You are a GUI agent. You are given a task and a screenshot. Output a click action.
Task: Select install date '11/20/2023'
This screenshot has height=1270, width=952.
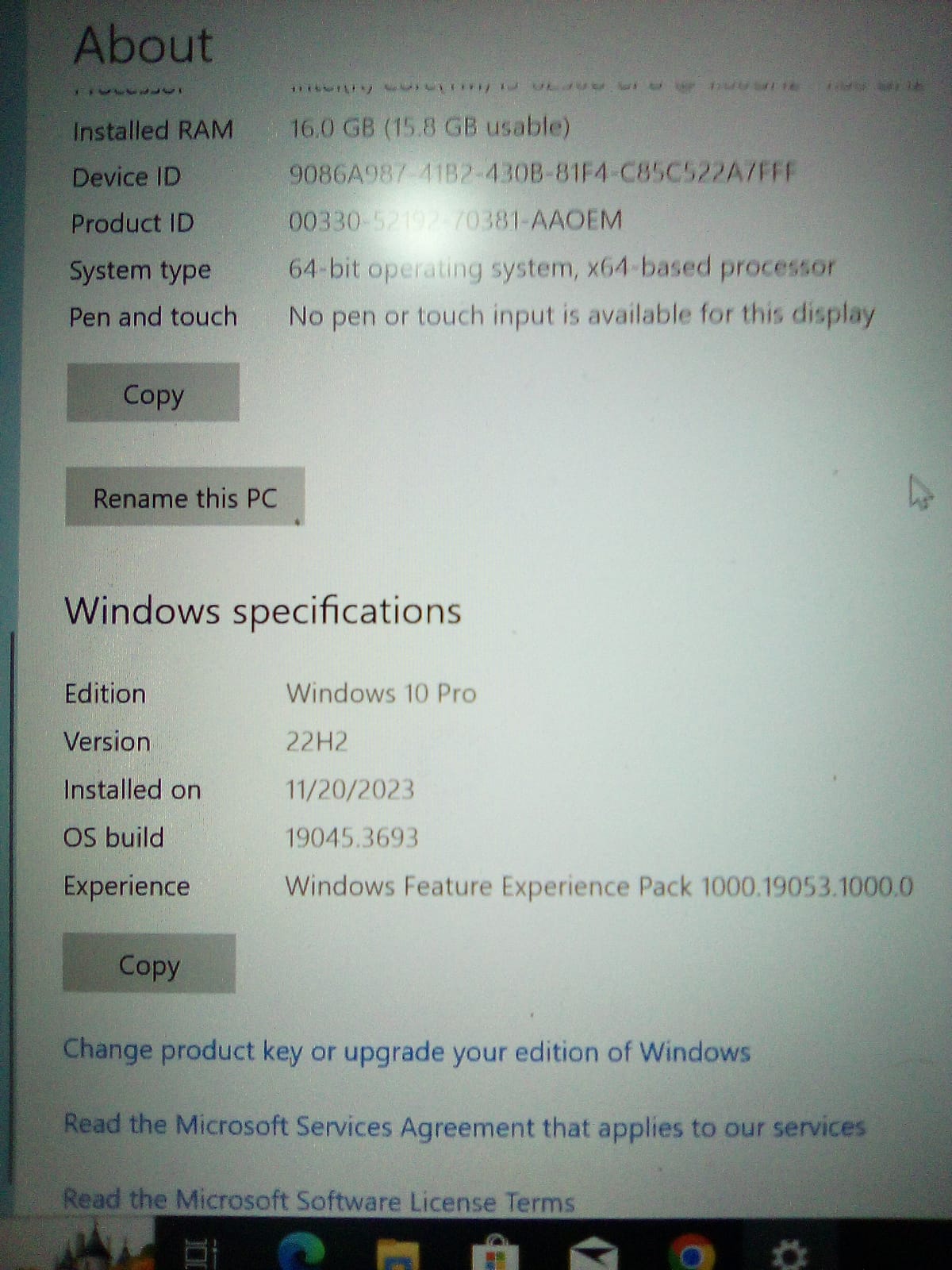[x=350, y=790]
